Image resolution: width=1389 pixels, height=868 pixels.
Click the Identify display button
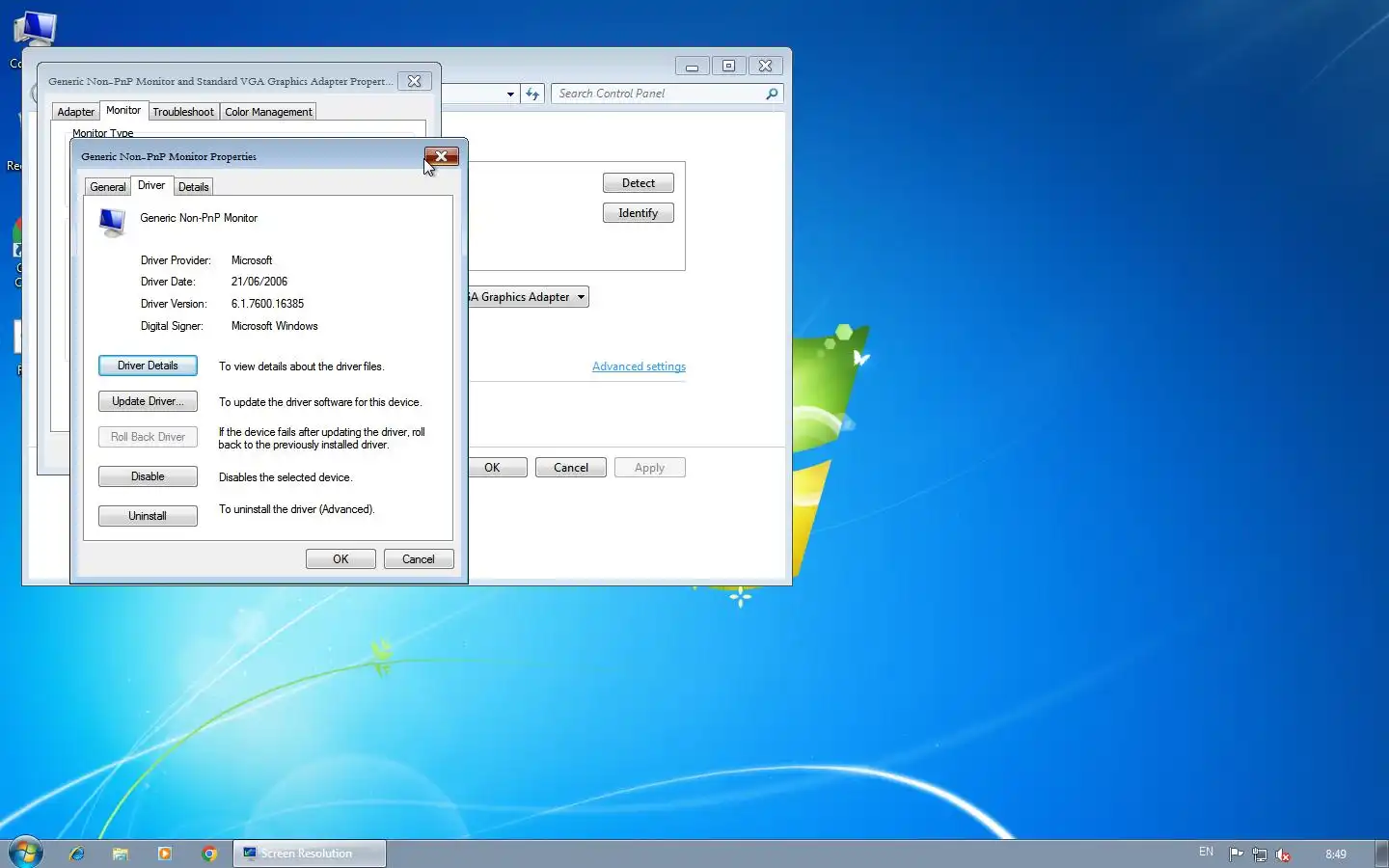639,213
